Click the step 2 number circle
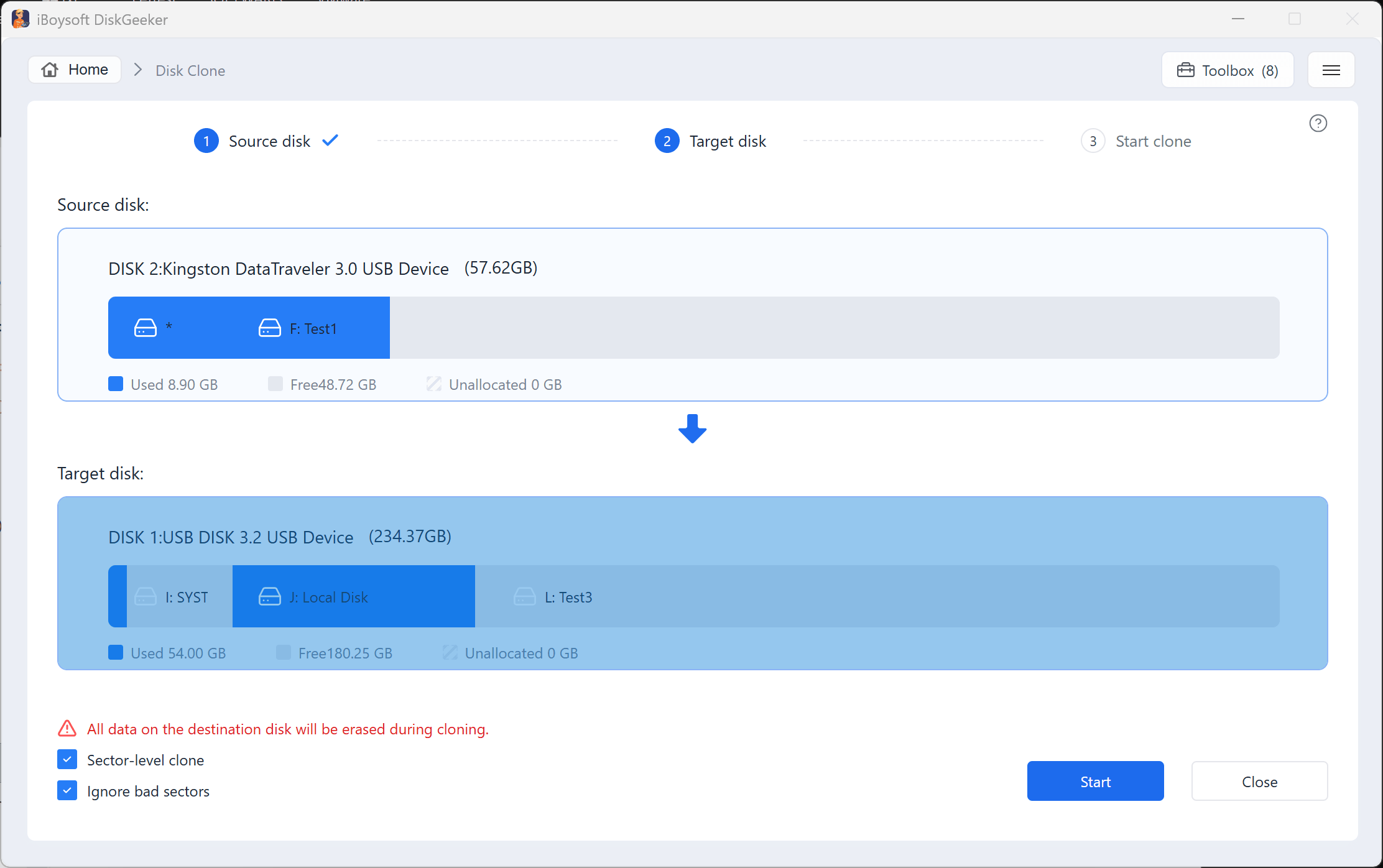 (667, 141)
